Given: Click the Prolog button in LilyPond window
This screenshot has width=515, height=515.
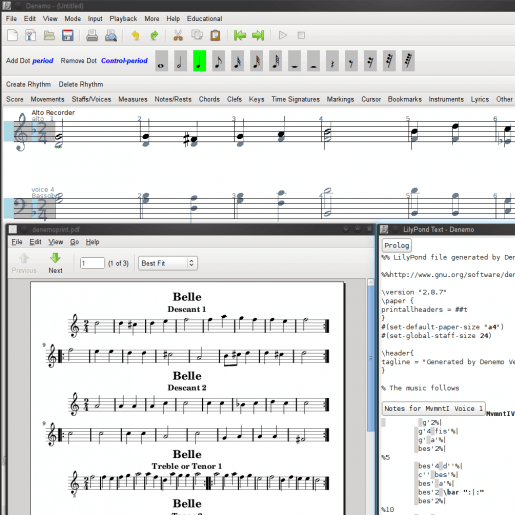Looking at the screenshot, I should coord(397,245).
